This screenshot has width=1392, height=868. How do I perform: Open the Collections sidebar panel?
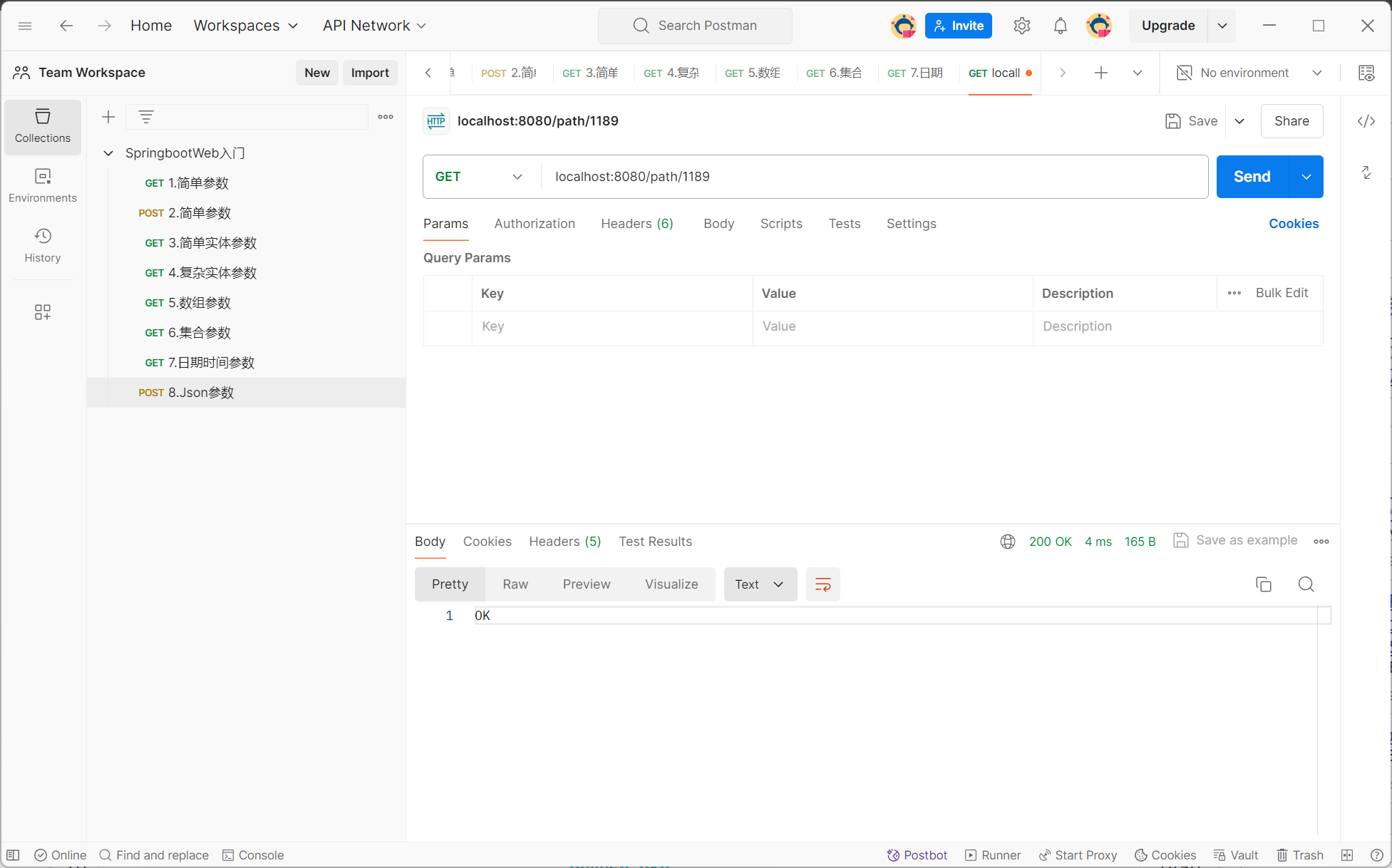click(43, 127)
